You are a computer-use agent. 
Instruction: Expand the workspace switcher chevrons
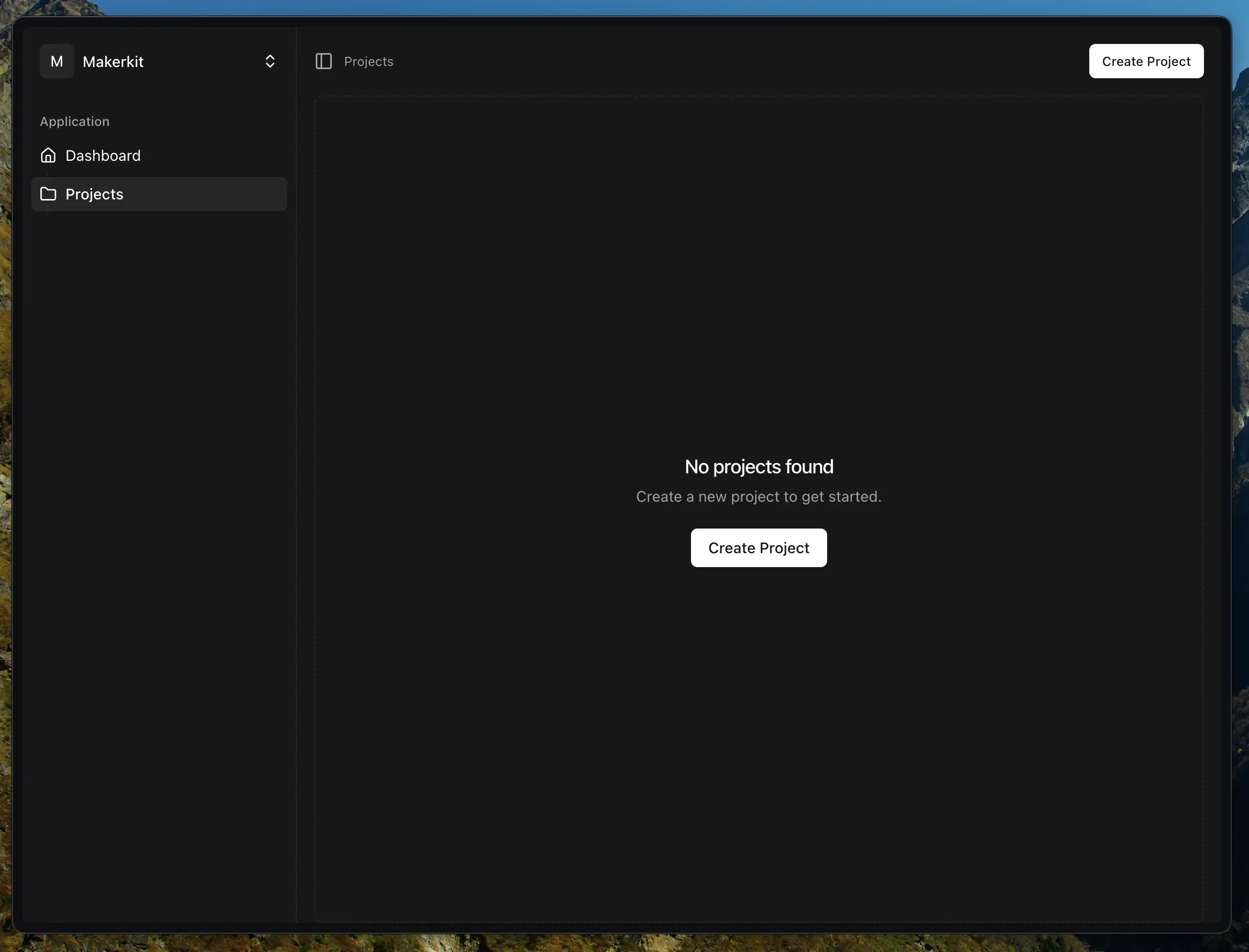pos(270,61)
